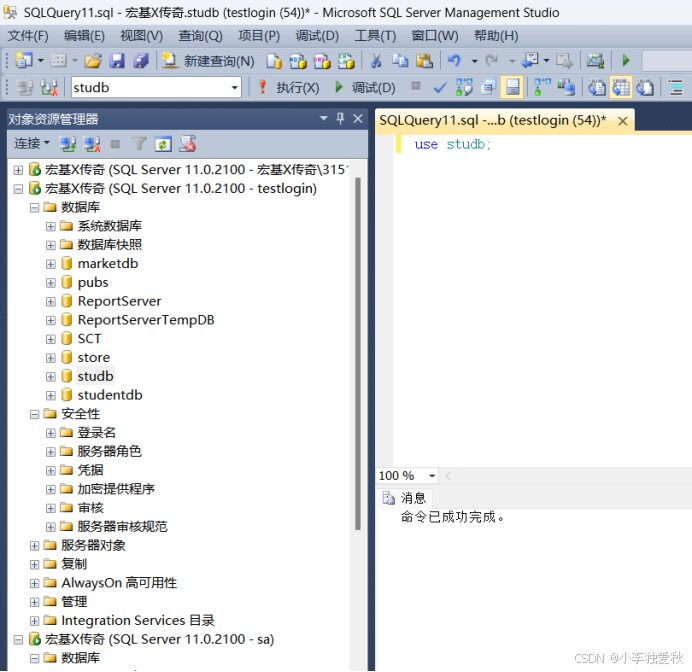Screen dimensions: 692x672
Task: Select the 服务器角色 folder
Action: 109,451
